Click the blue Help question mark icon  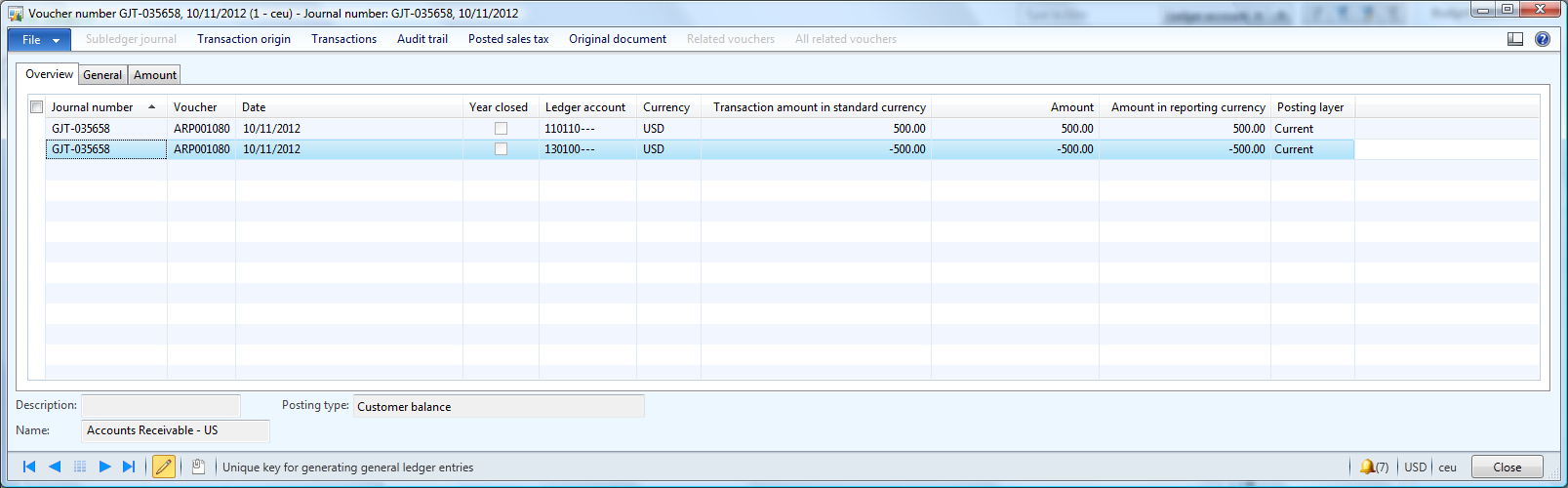1543,39
